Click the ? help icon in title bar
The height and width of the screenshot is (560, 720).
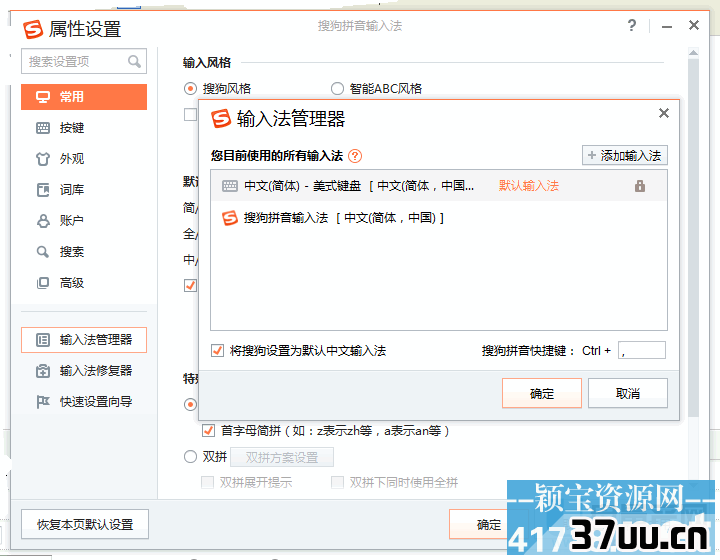[x=632, y=25]
